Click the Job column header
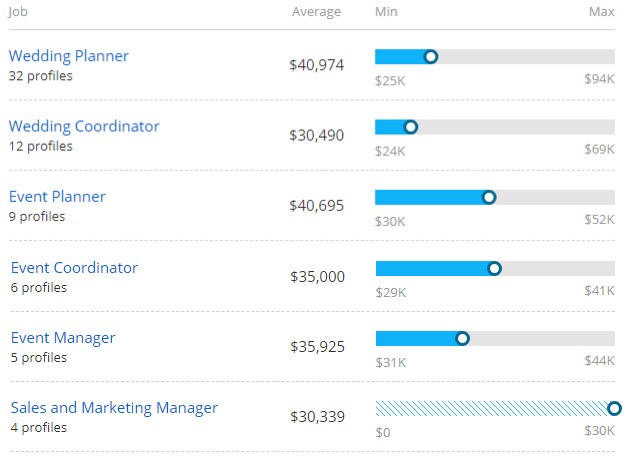The height and width of the screenshot is (457, 626). 18,12
